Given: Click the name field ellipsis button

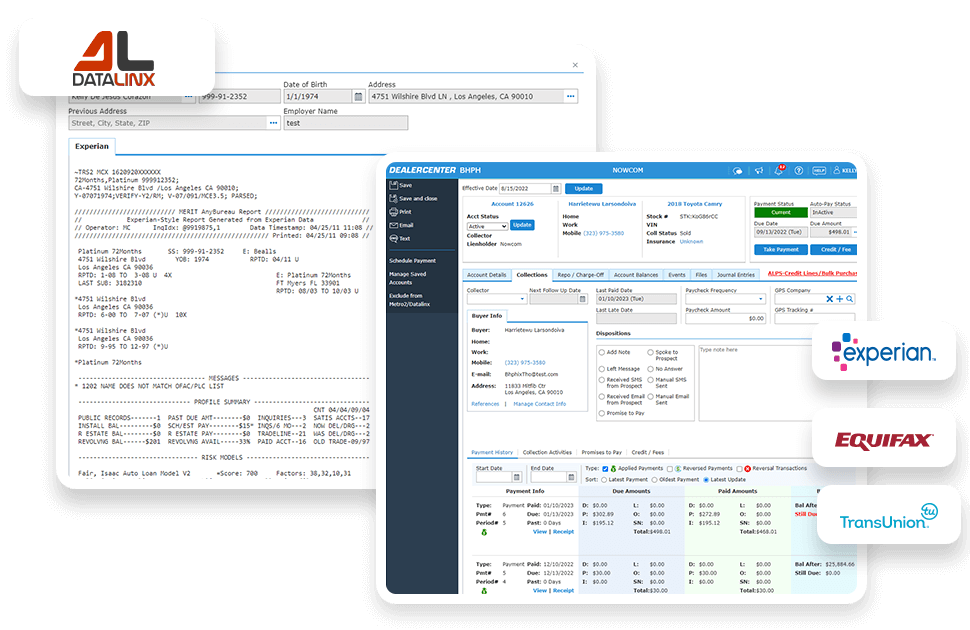Looking at the screenshot, I should pos(188,97).
